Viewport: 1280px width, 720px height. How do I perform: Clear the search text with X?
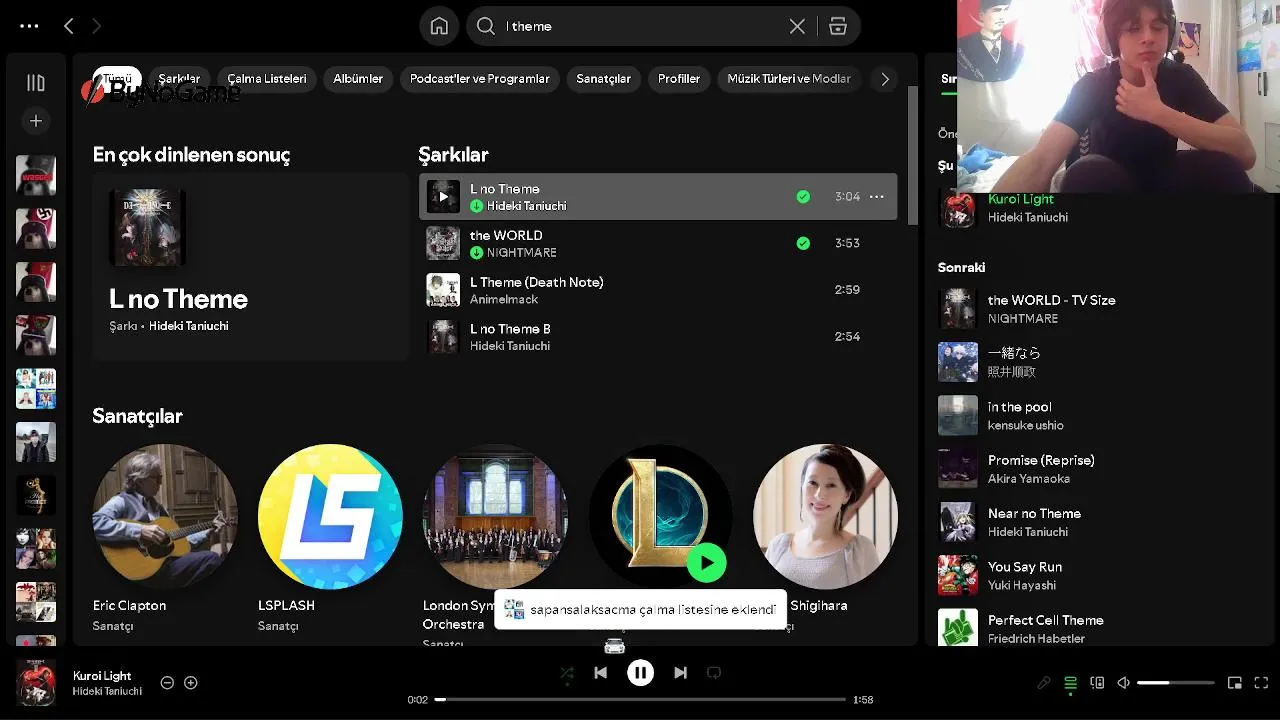(x=797, y=26)
